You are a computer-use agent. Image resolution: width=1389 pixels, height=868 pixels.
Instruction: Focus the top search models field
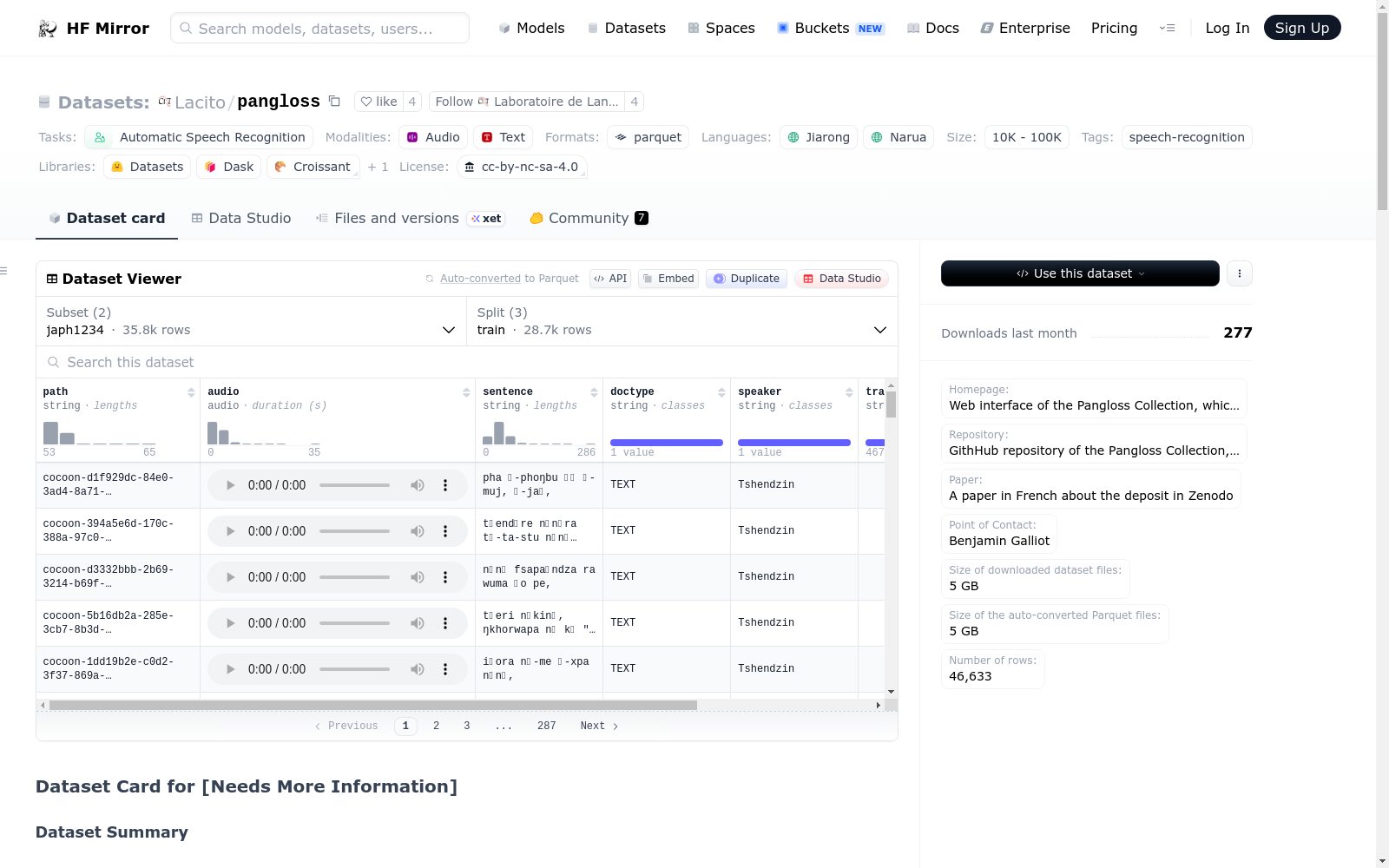319,28
